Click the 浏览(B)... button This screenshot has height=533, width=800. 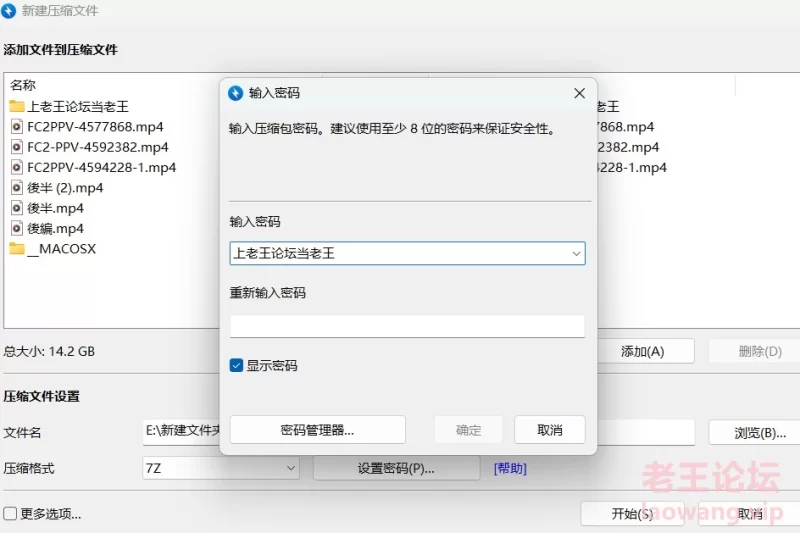pos(755,433)
